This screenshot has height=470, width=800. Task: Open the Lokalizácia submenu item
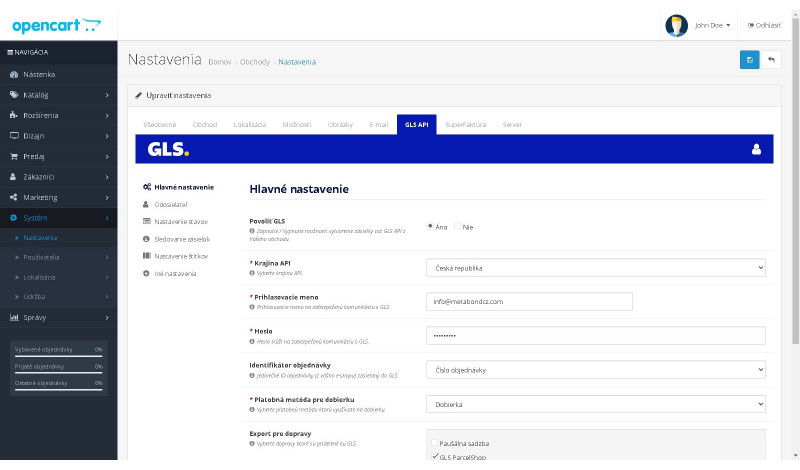click(x=59, y=277)
